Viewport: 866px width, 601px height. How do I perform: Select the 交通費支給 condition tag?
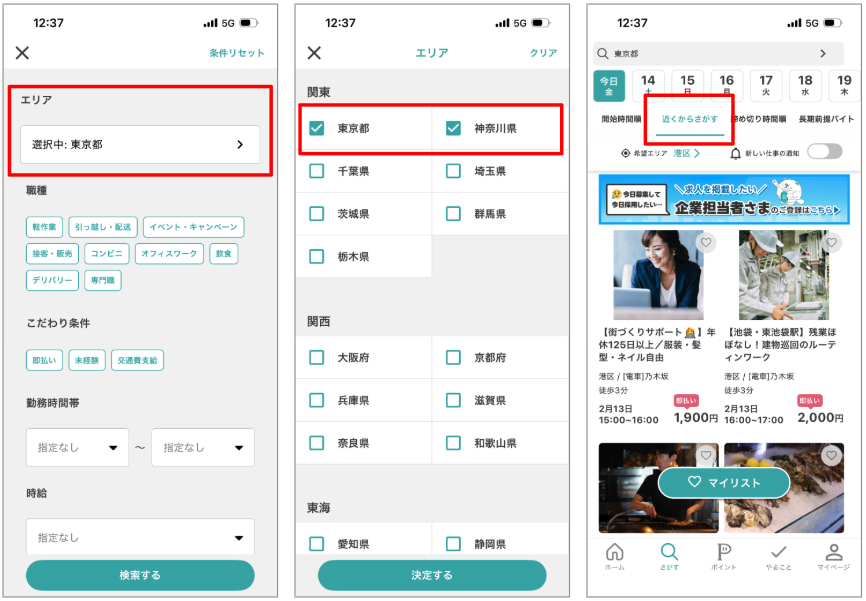[137, 360]
